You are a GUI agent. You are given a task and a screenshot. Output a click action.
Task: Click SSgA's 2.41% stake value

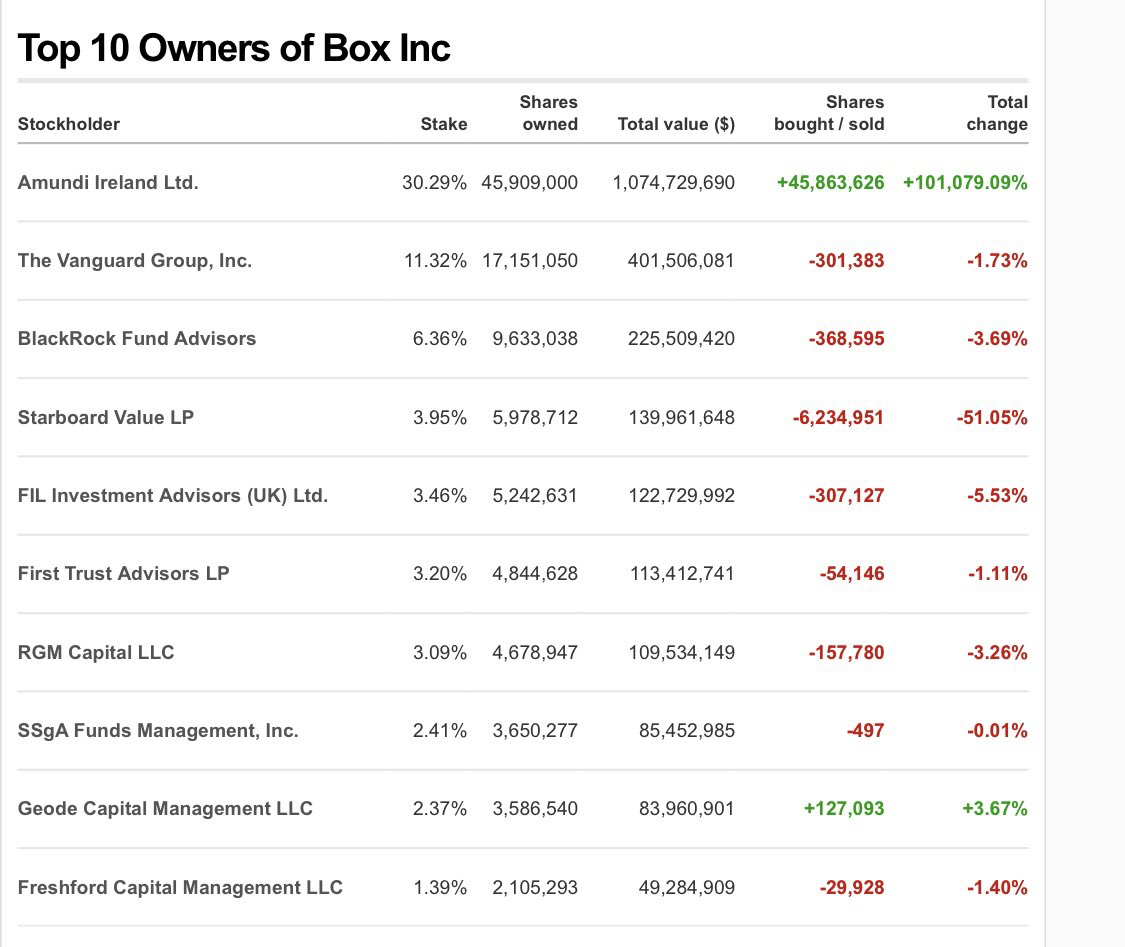(440, 732)
